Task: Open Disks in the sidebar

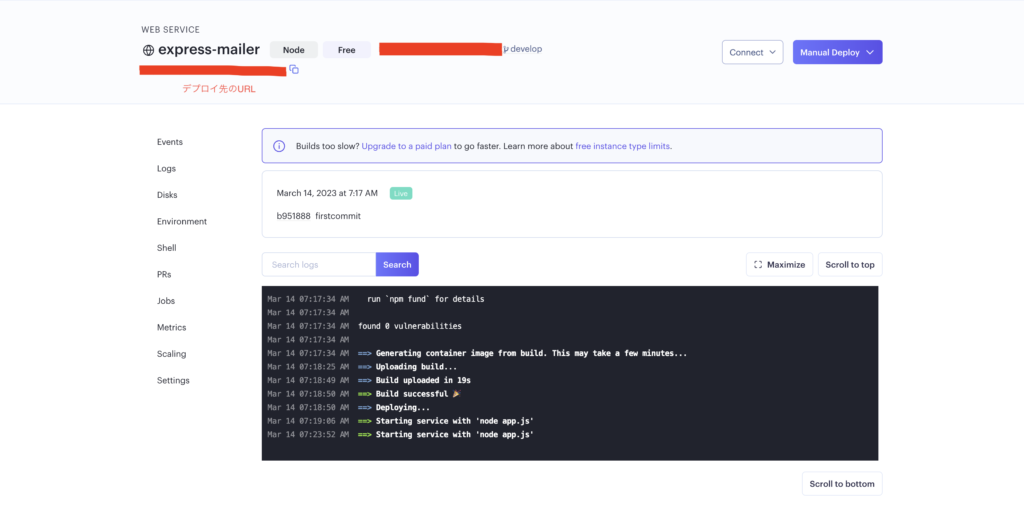Action: (167, 195)
